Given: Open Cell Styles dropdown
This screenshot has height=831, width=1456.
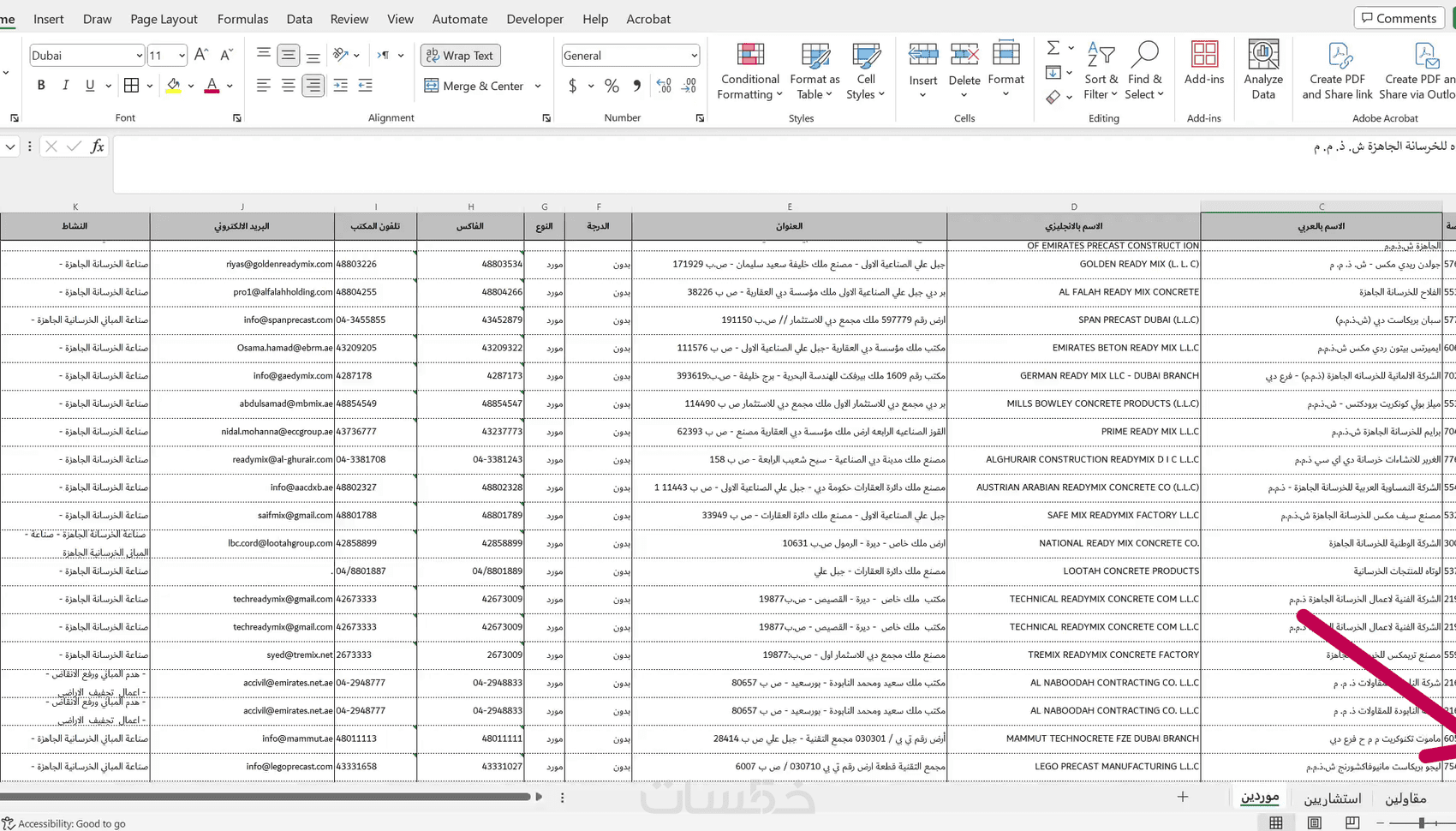Looking at the screenshot, I should (x=866, y=70).
